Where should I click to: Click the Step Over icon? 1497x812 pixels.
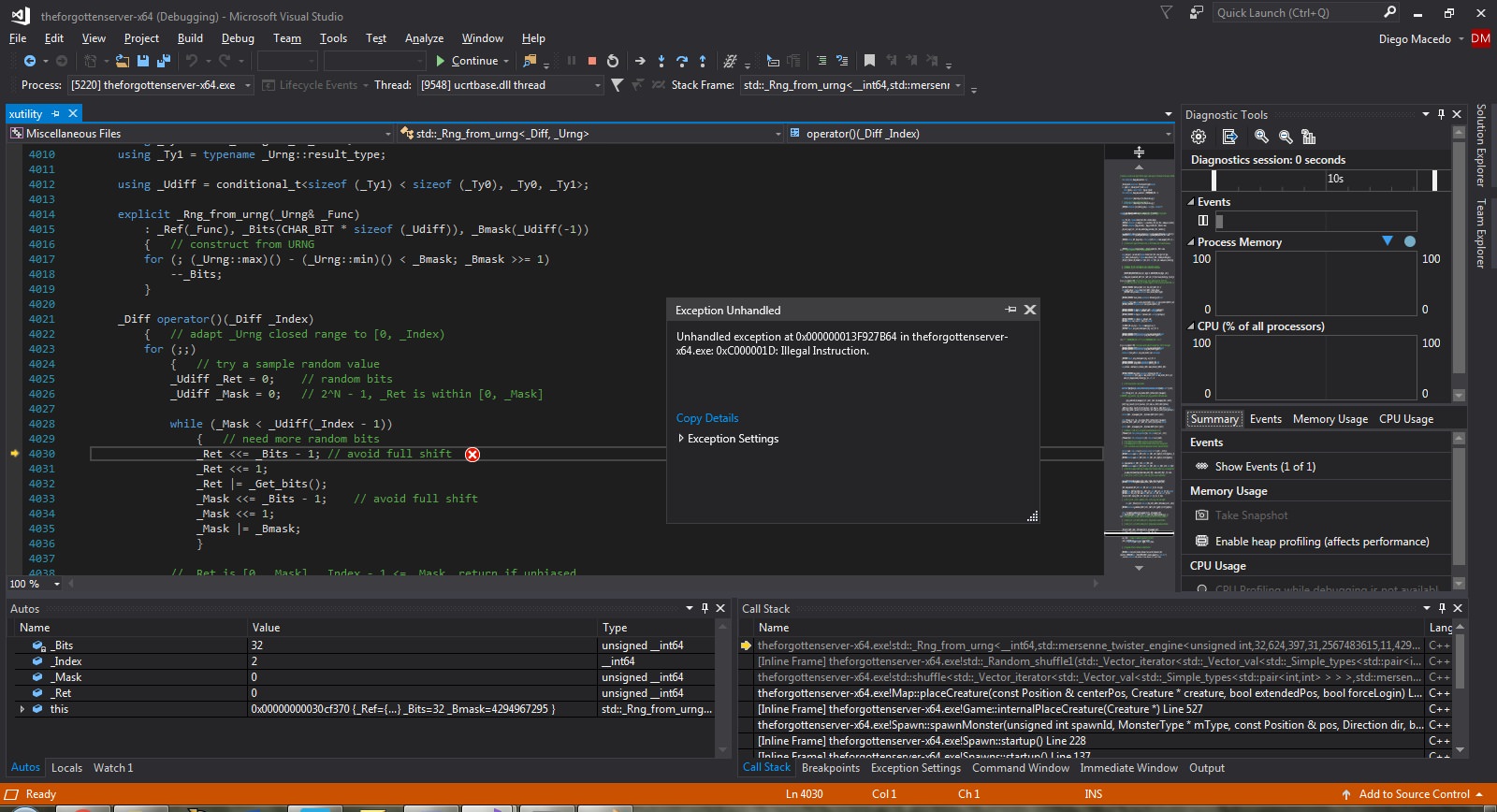682,61
